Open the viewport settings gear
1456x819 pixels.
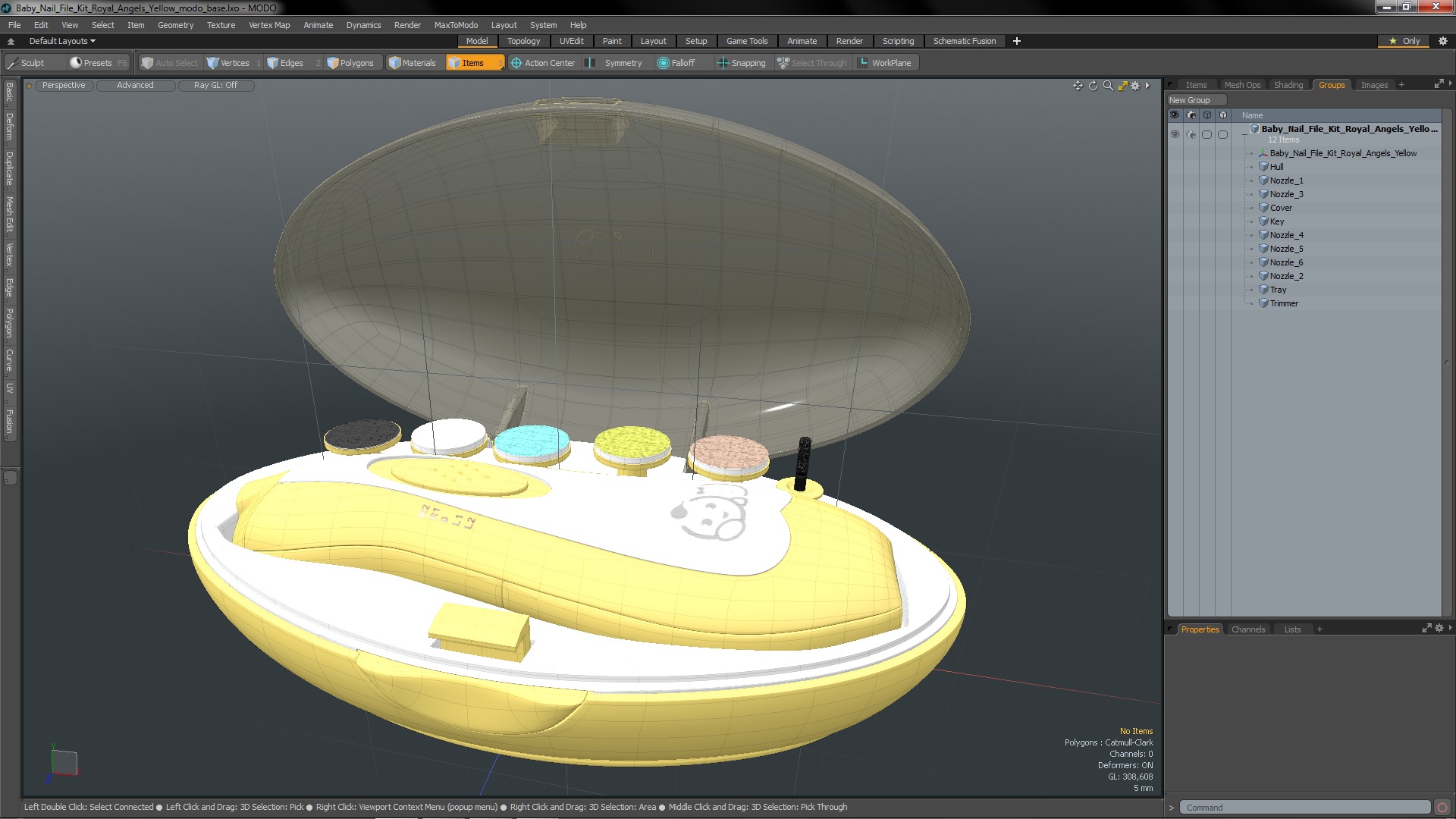1135,86
